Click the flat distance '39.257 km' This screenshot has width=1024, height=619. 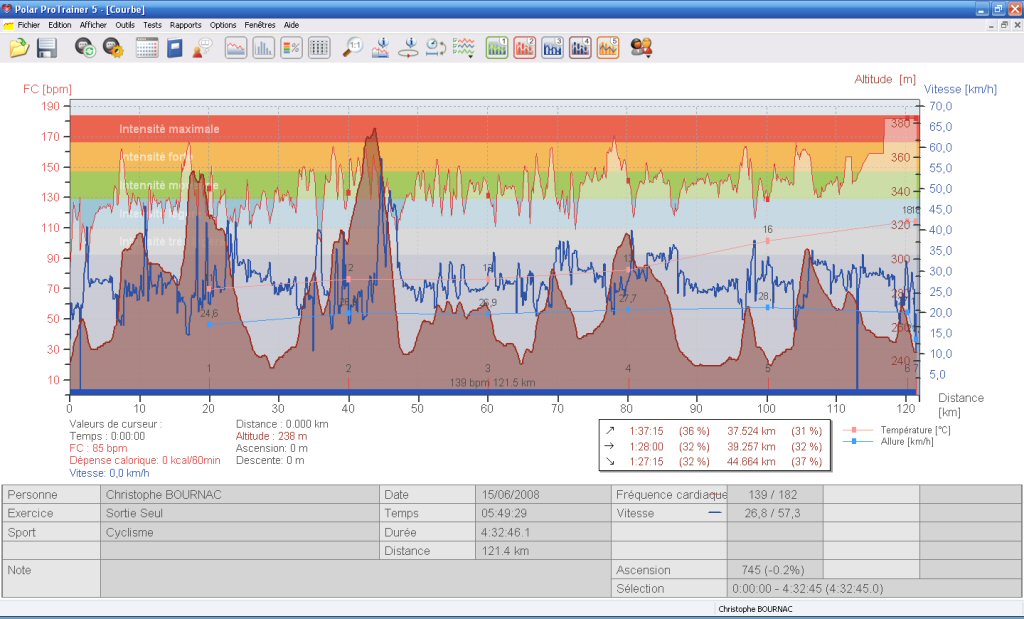click(x=751, y=447)
